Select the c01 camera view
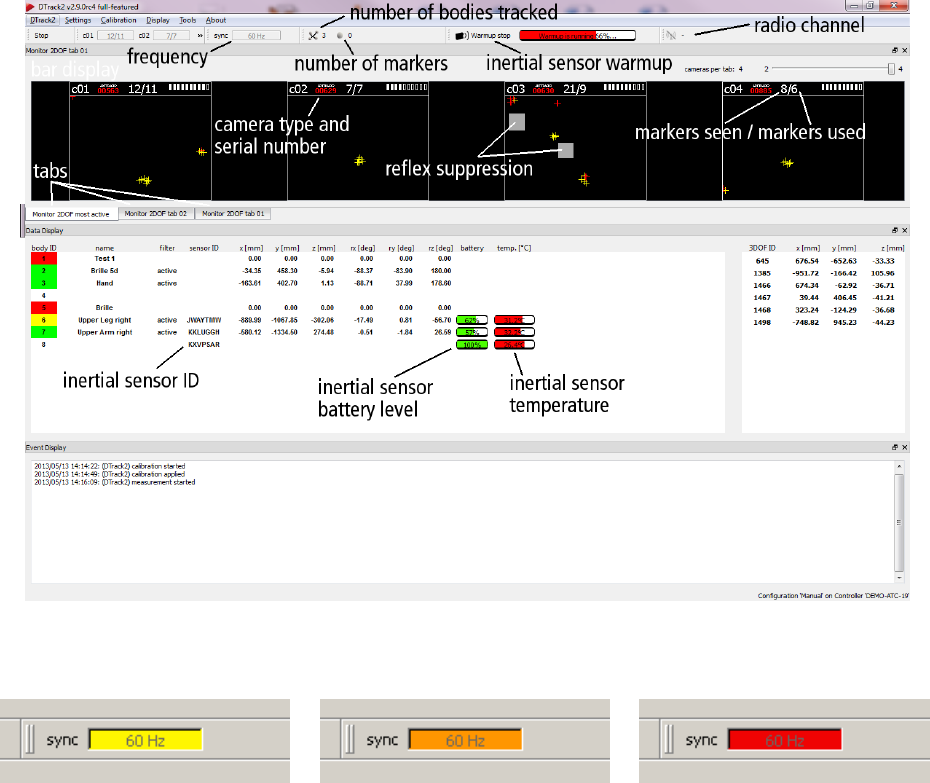This screenshot has width=930, height=783. pyautogui.click(x=141, y=141)
